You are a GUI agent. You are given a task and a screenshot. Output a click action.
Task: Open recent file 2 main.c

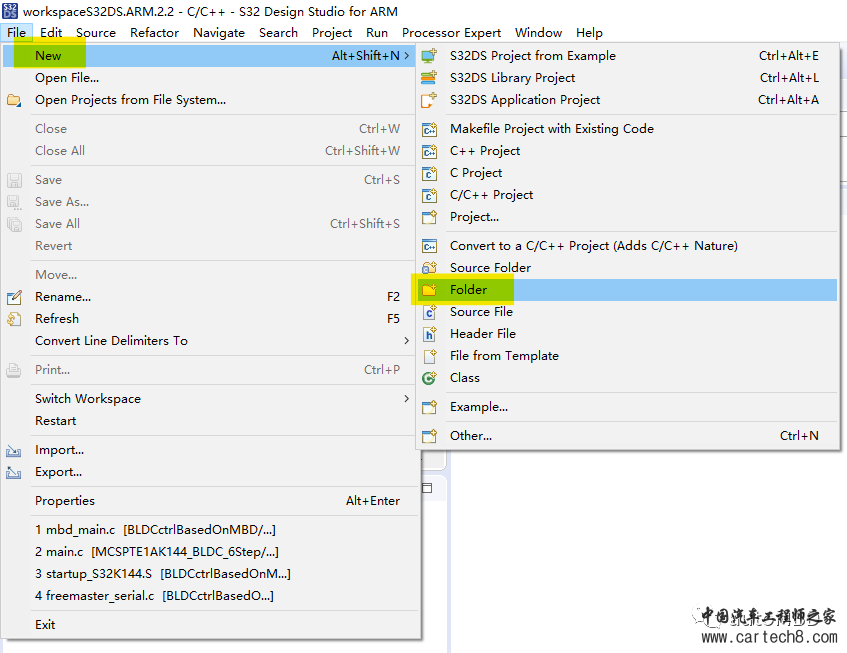click(211, 552)
